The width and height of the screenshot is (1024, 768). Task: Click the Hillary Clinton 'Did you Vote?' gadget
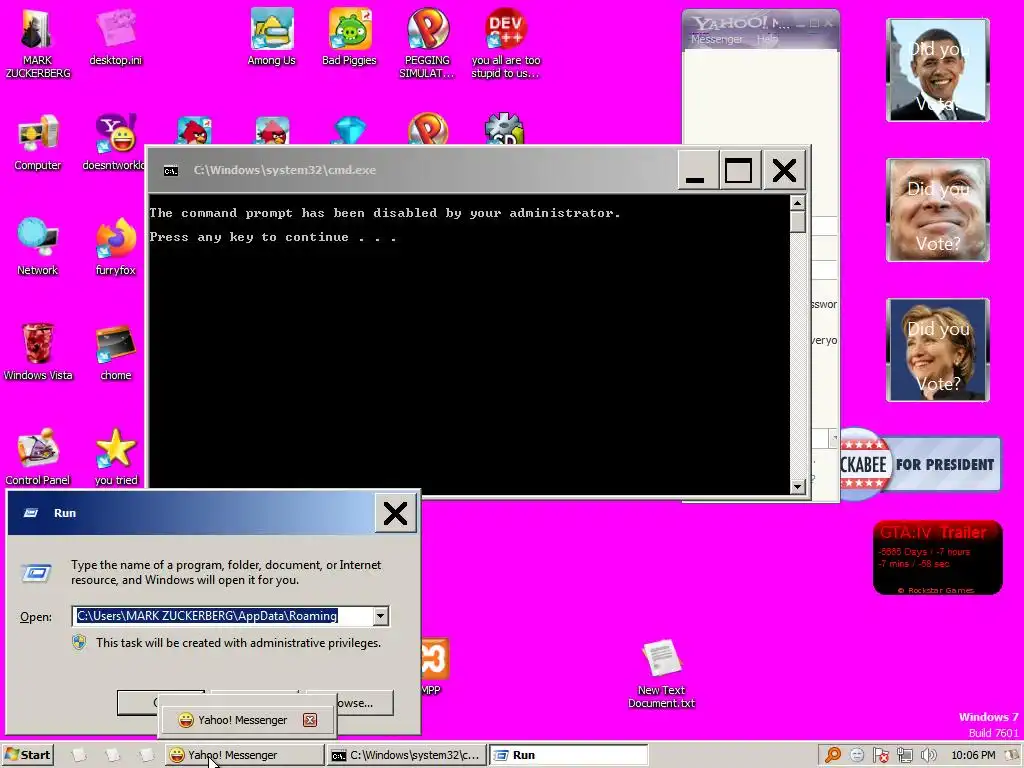(938, 350)
